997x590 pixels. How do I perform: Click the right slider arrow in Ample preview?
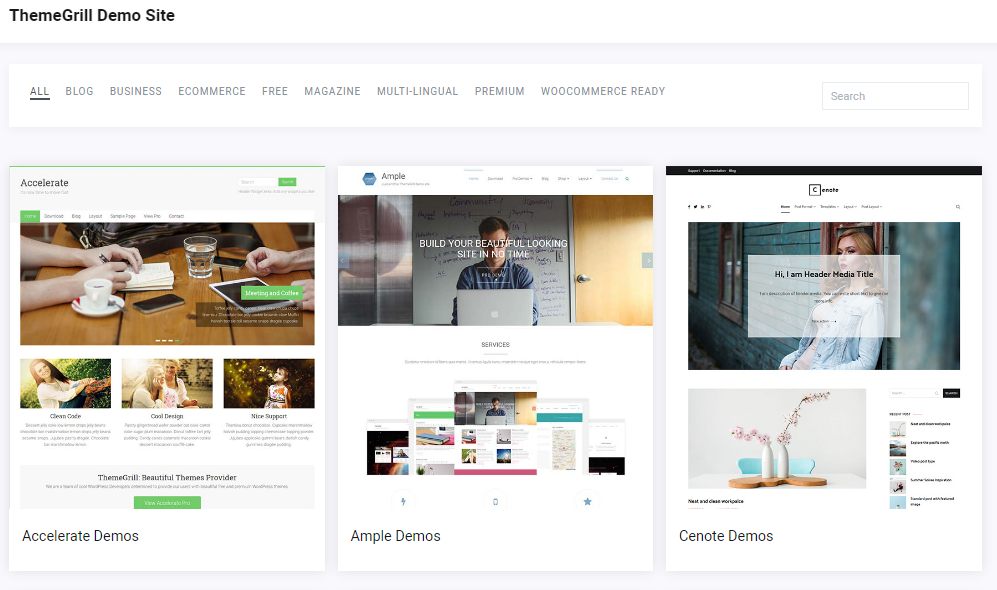click(647, 260)
